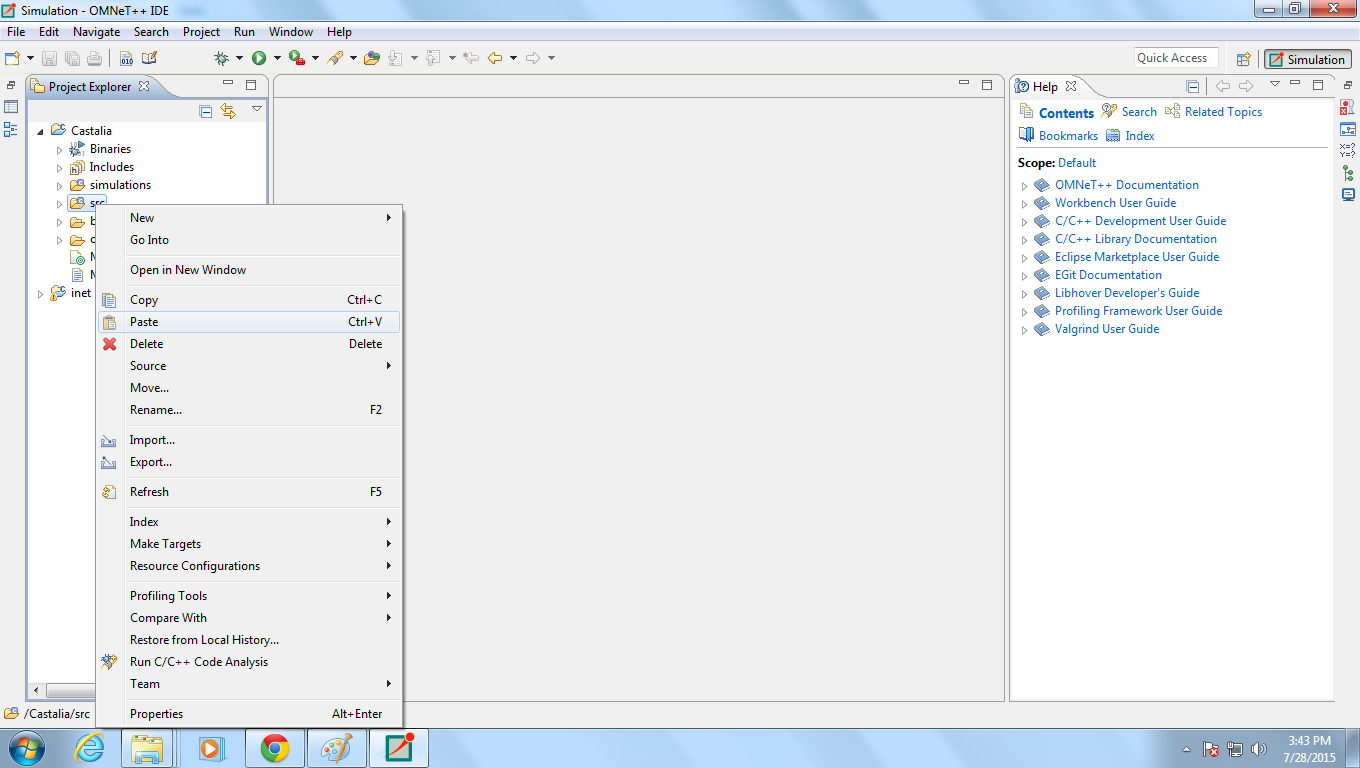Expand Workbench User Guide topic

pyautogui.click(x=1024, y=203)
